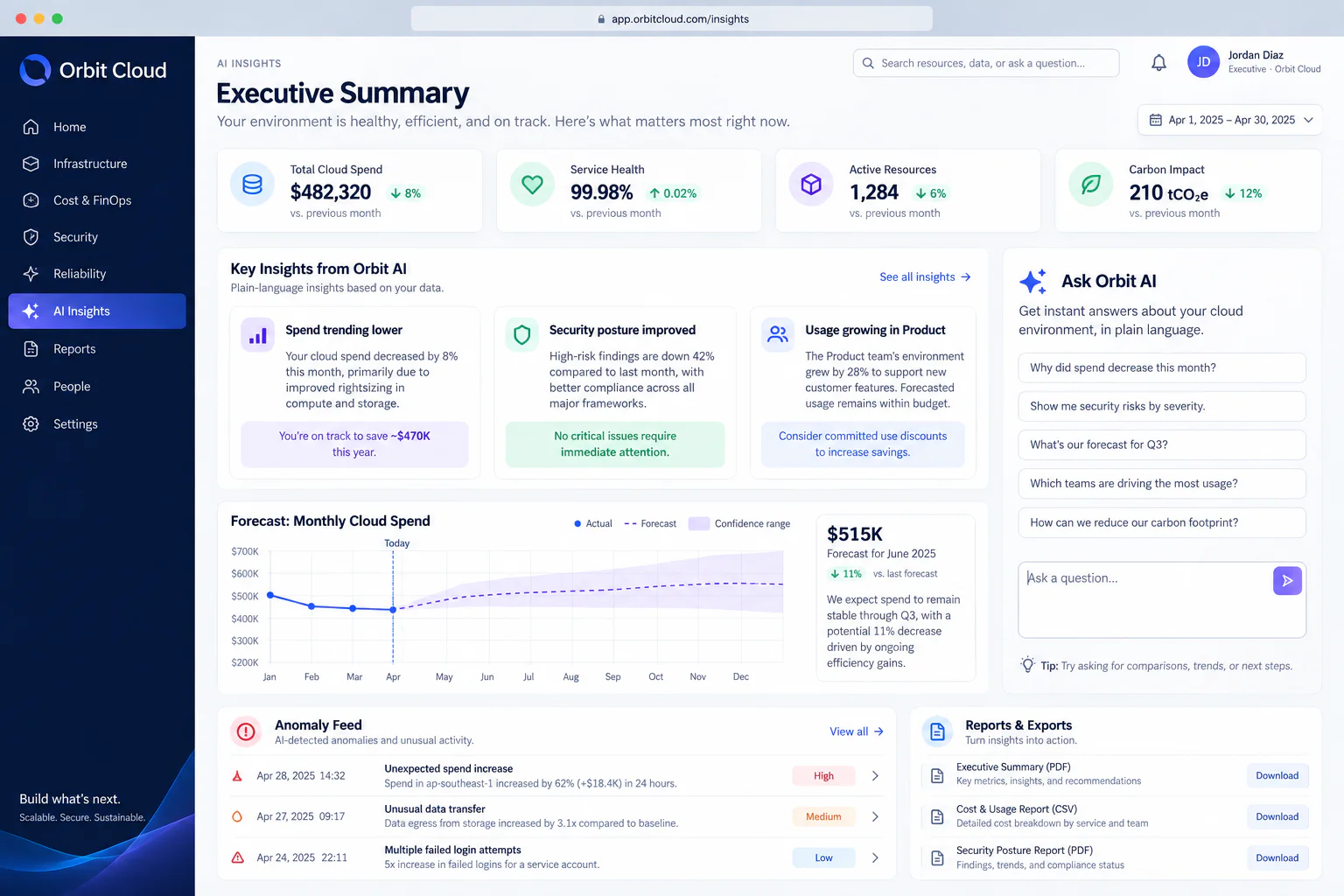Open Reports in the sidebar
1344x896 pixels.
pos(97,349)
